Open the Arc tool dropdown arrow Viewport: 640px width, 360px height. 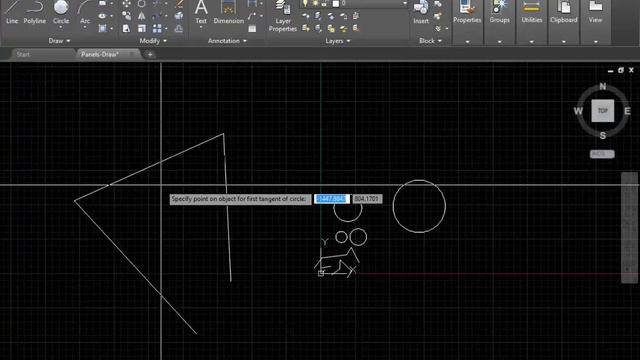click(85, 27)
